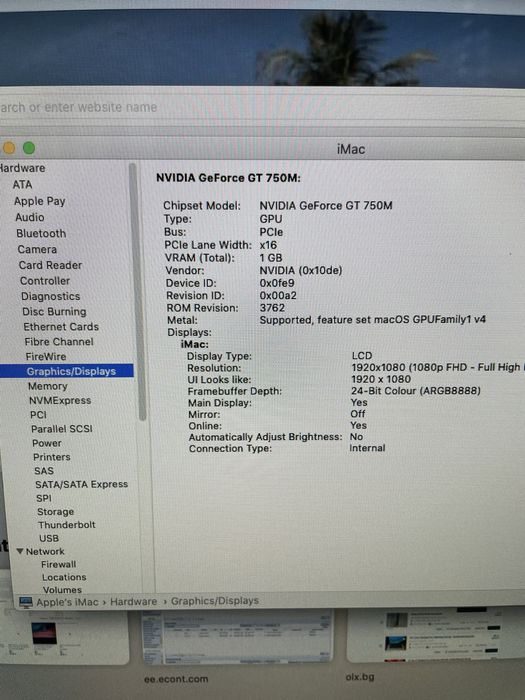Open Memory hardware info
The image size is (525, 700).
pos(48,386)
